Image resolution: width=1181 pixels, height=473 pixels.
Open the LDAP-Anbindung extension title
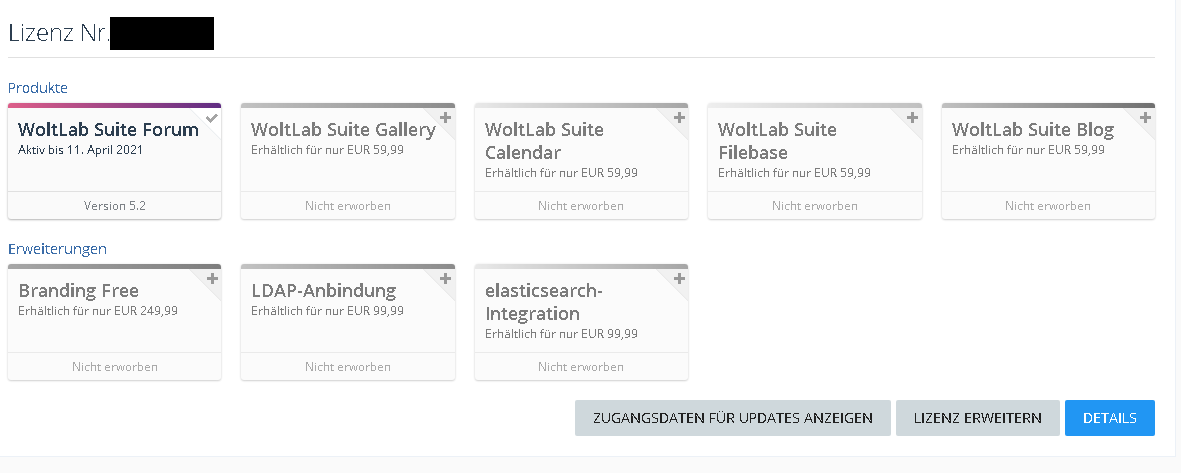tap(324, 291)
